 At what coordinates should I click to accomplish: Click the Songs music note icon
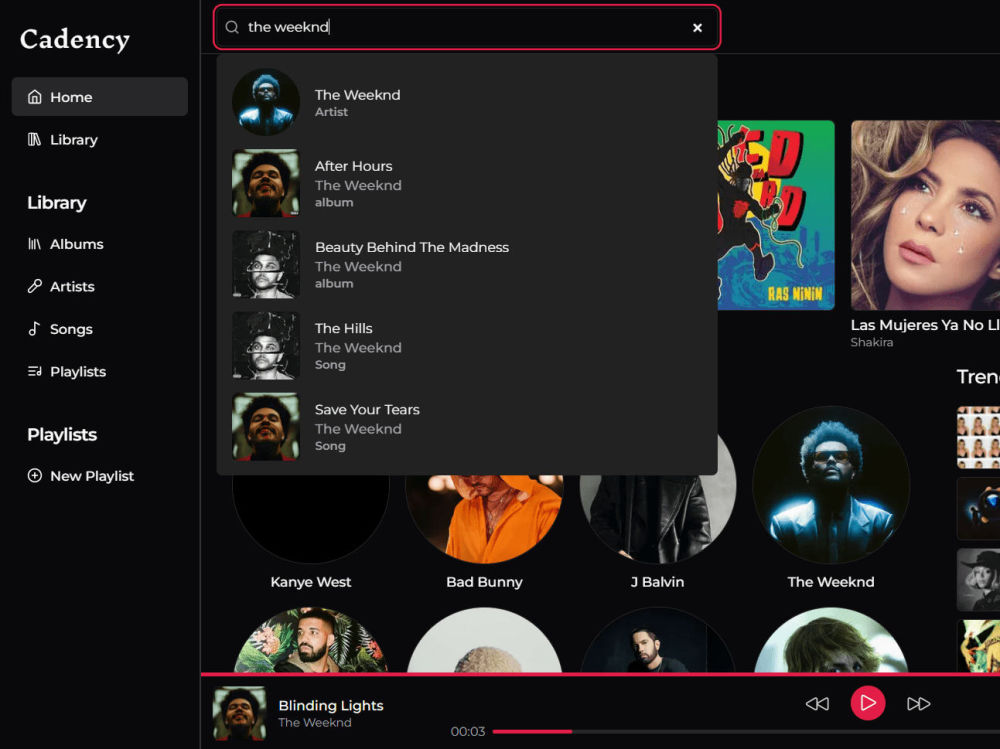click(x=34, y=329)
